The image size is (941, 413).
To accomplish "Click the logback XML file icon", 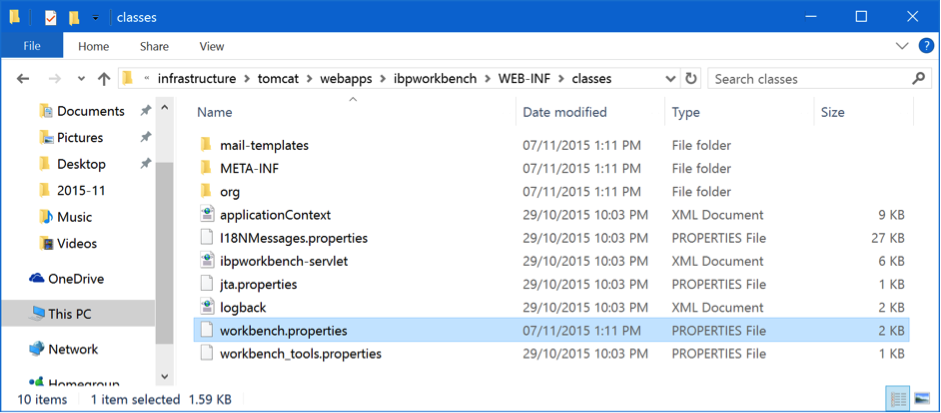I will click(x=206, y=307).
